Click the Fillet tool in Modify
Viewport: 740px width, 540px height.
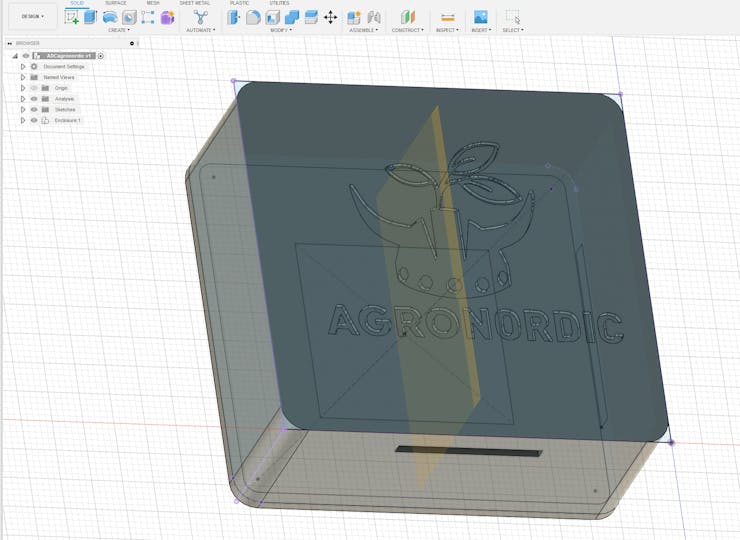click(x=254, y=17)
